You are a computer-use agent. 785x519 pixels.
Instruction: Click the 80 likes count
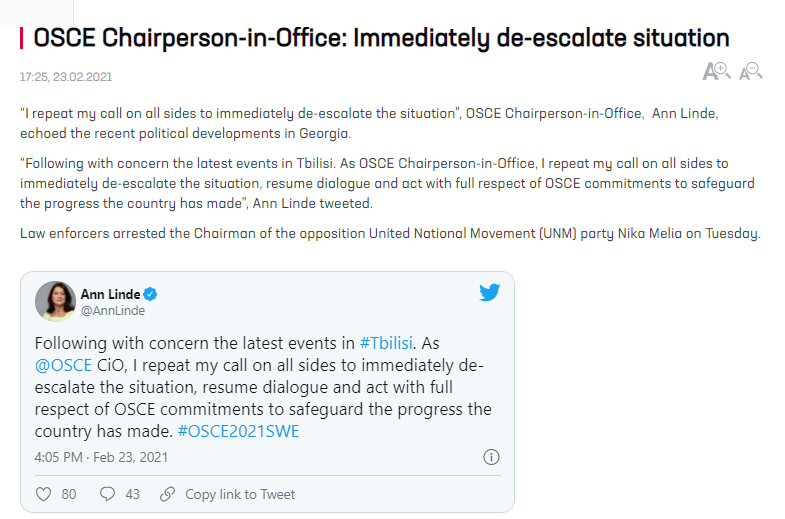69,494
